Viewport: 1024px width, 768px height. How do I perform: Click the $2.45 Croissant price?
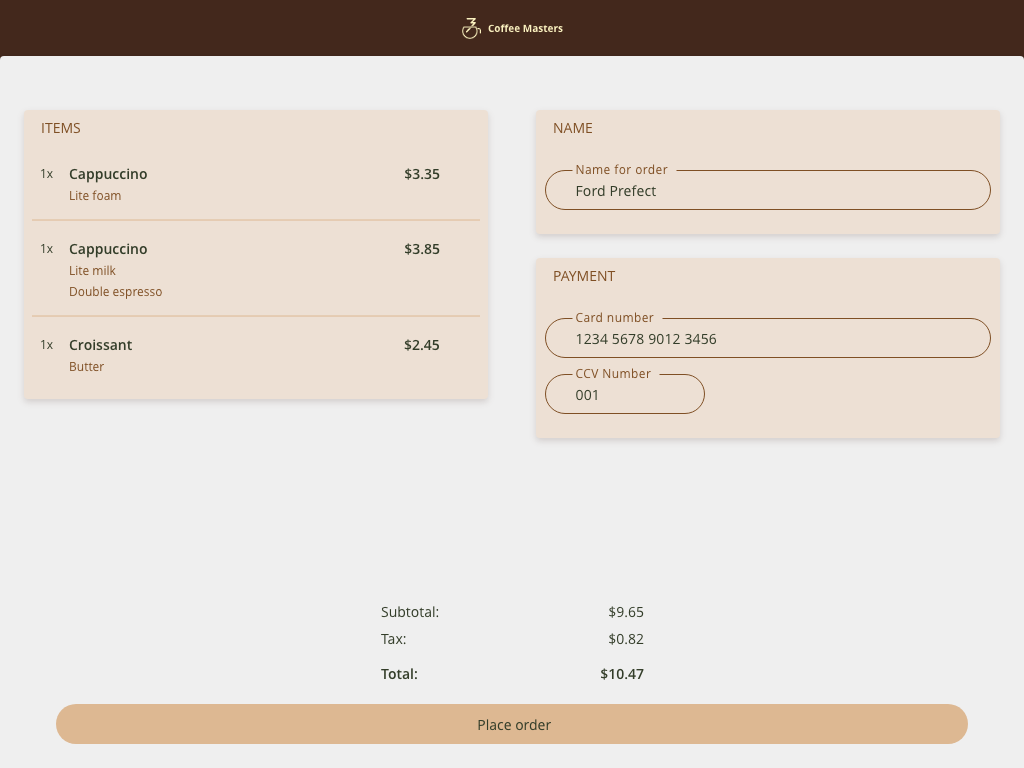tap(421, 345)
